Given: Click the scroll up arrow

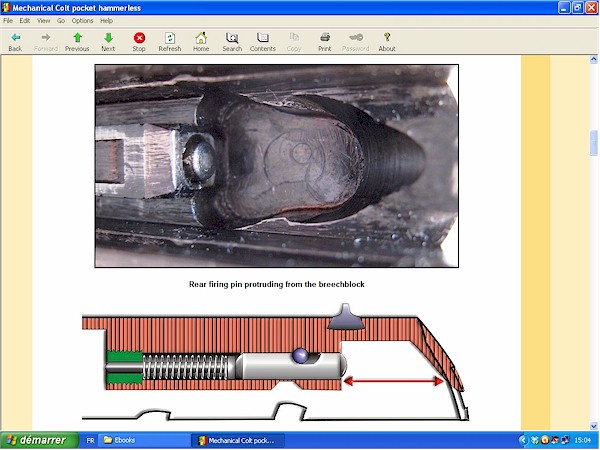Looking at the screenshot, I should click(x=593, y=59).
